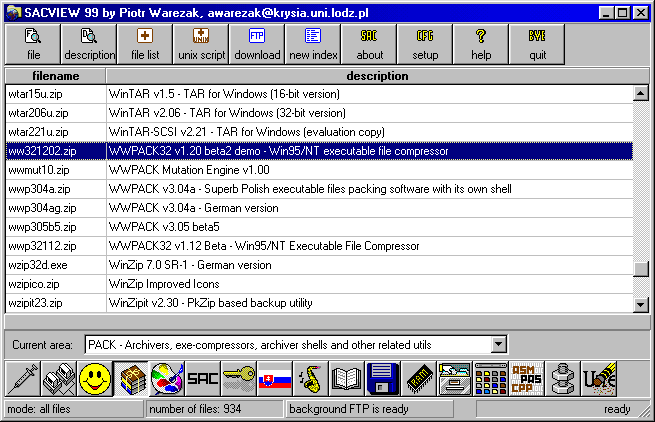The width and height of the screenshot is (655, 422).
Task: Select the highlighted ww321202.zip row
Action: tap(320, 151)
